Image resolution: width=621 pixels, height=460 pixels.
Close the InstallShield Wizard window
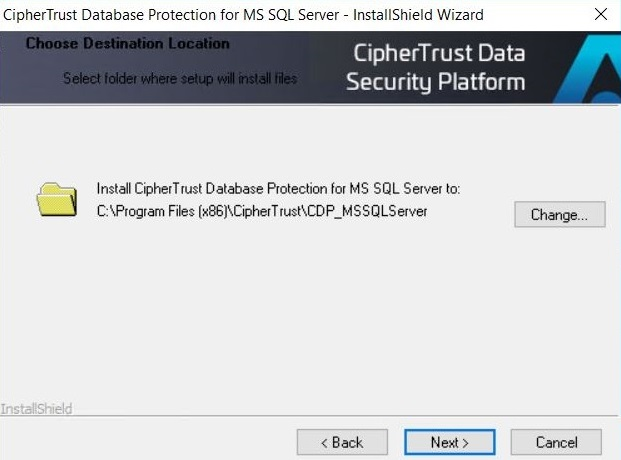tap(601, 15)
